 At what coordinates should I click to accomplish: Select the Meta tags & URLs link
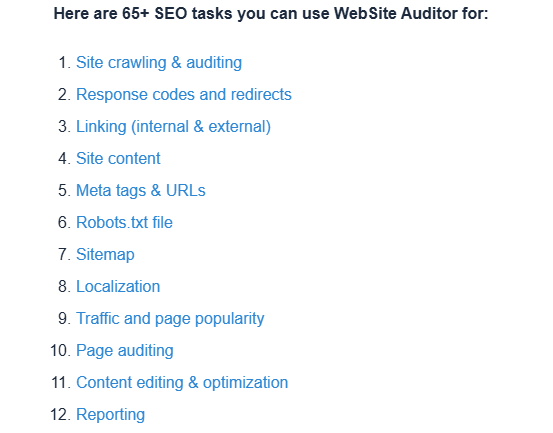pyautogui.click(x=141, y=190)
